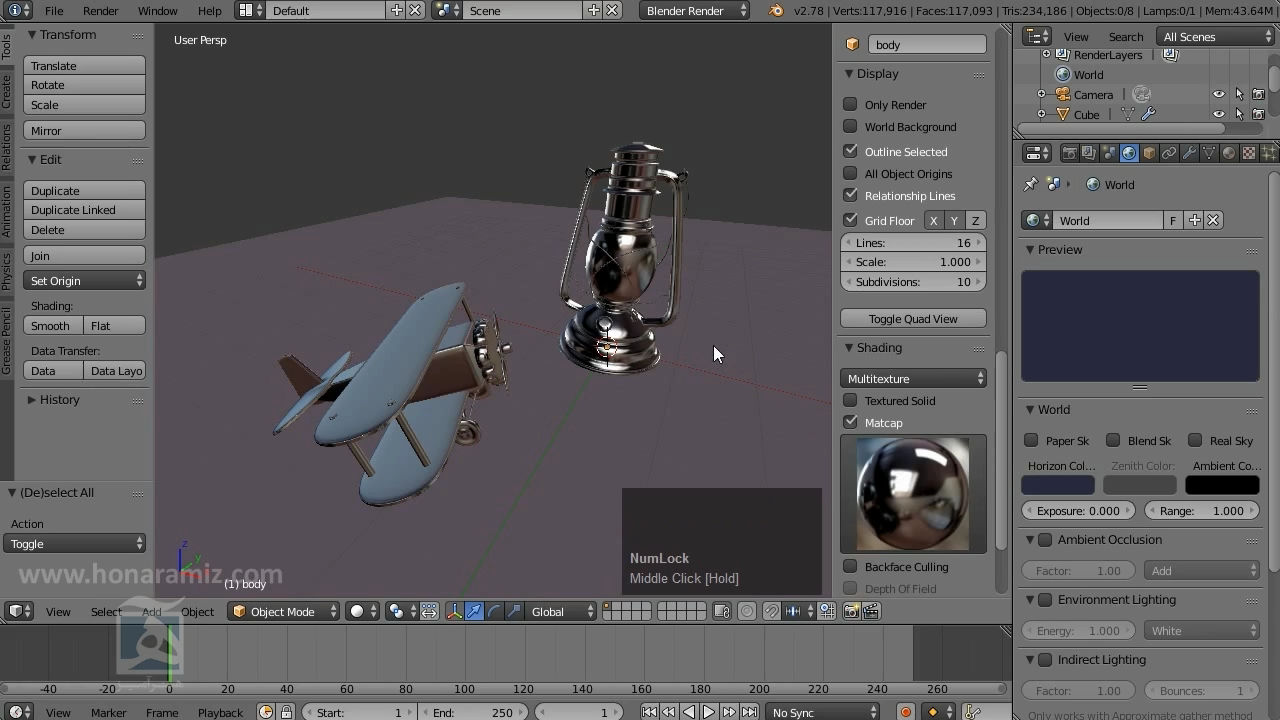Click the Toggle Quad View button
This screenshot has width=1280, height=720.
913,319
